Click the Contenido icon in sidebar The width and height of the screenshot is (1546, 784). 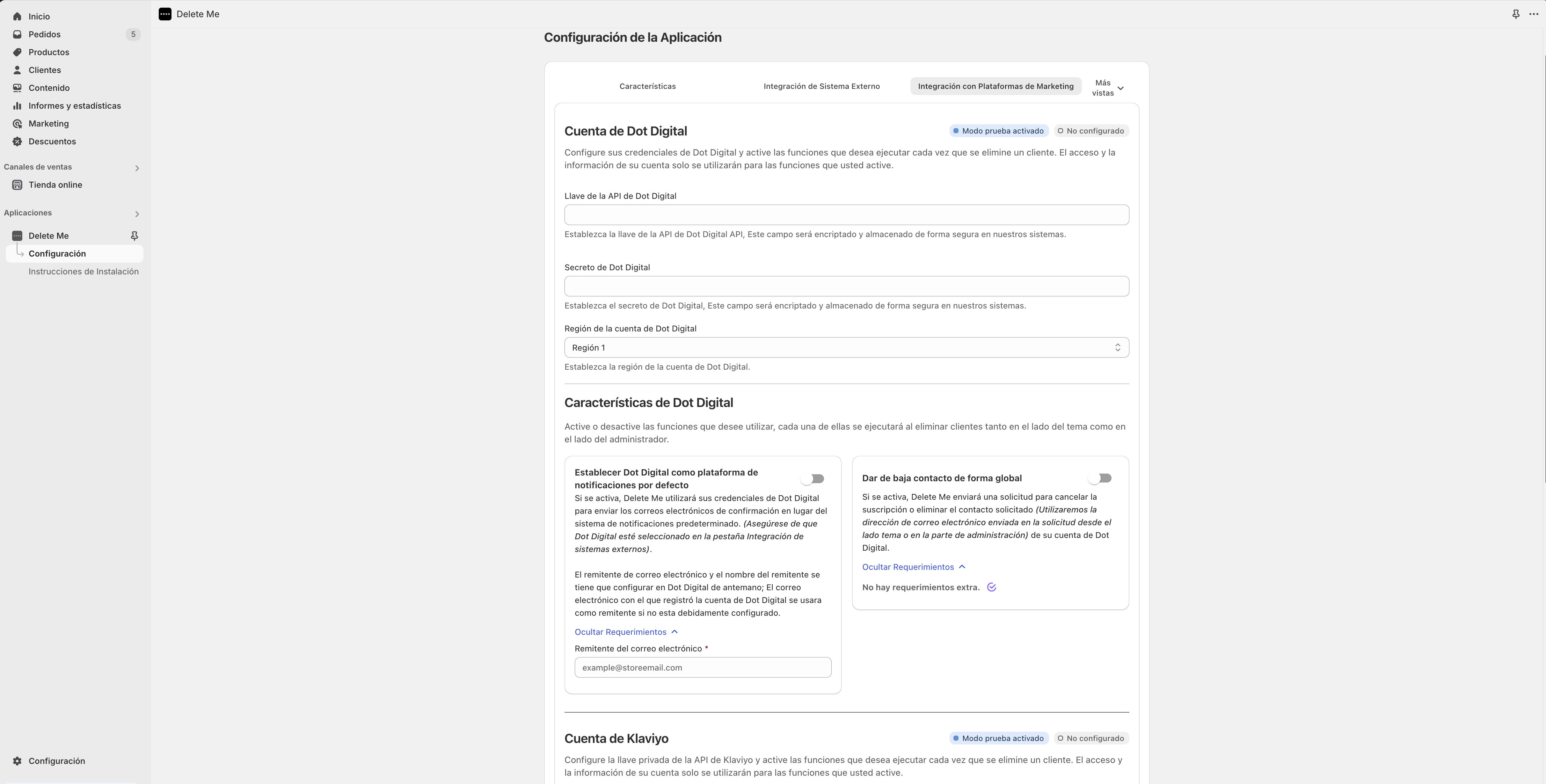tap(18, 88)
